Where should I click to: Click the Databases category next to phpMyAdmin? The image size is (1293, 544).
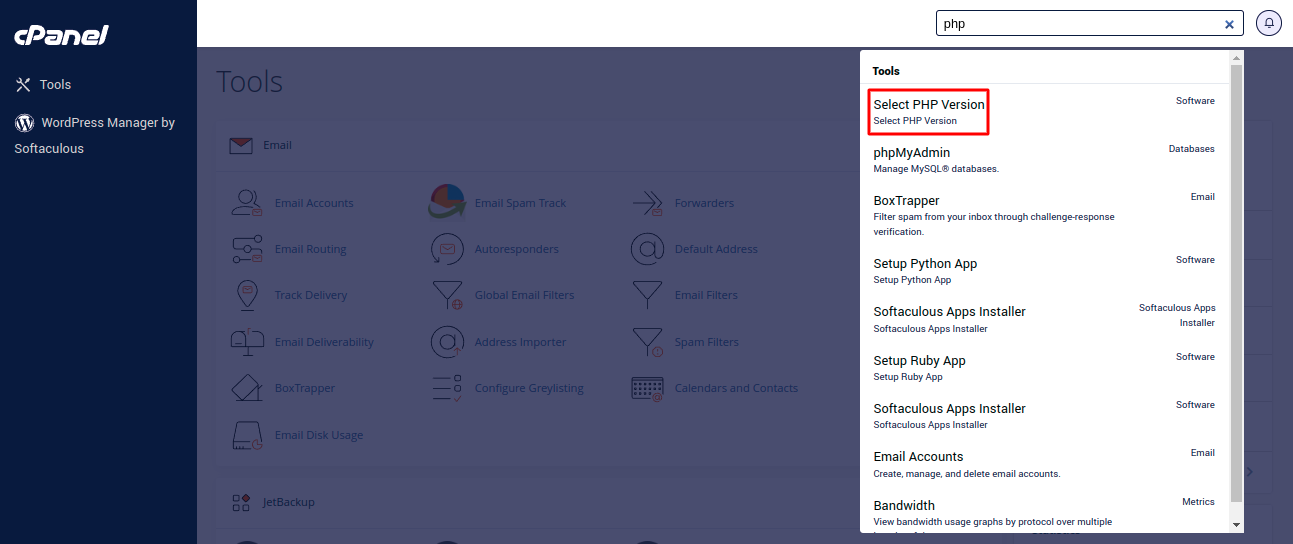(x=1192, y=149)
